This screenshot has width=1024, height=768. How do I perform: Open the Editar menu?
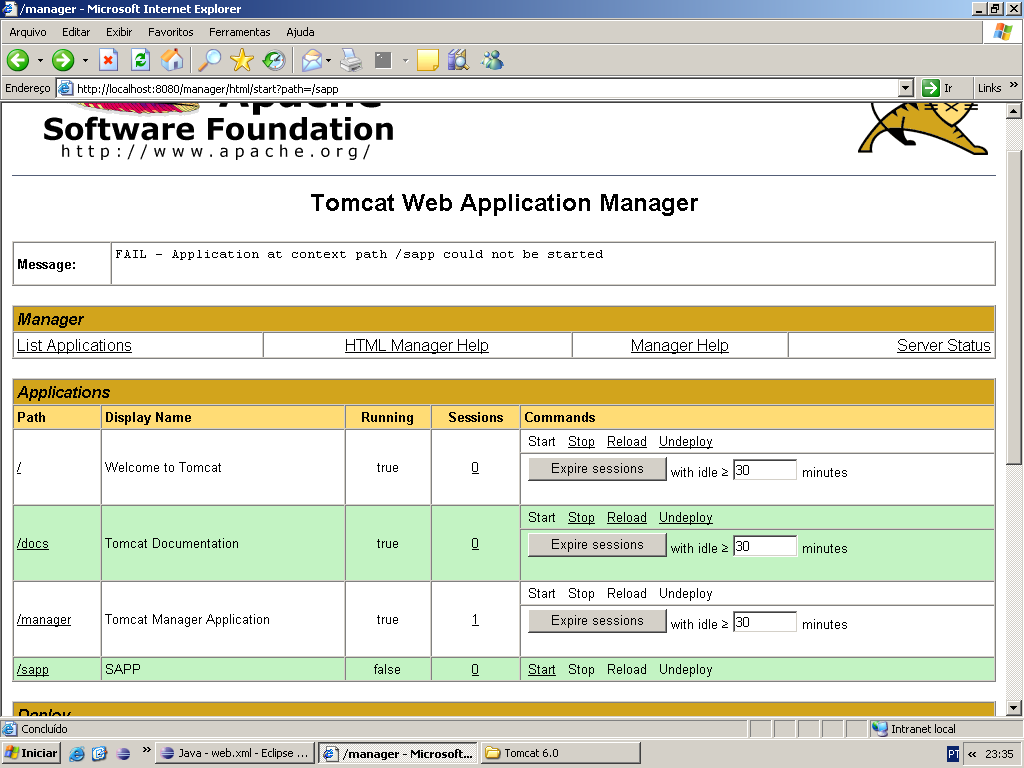pos(76,32)
